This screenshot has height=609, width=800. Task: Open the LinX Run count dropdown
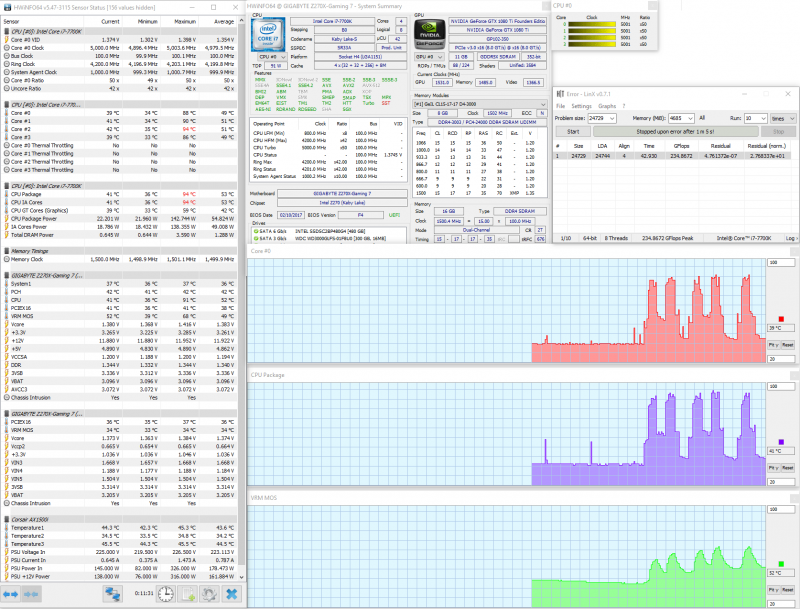point(764,118)
